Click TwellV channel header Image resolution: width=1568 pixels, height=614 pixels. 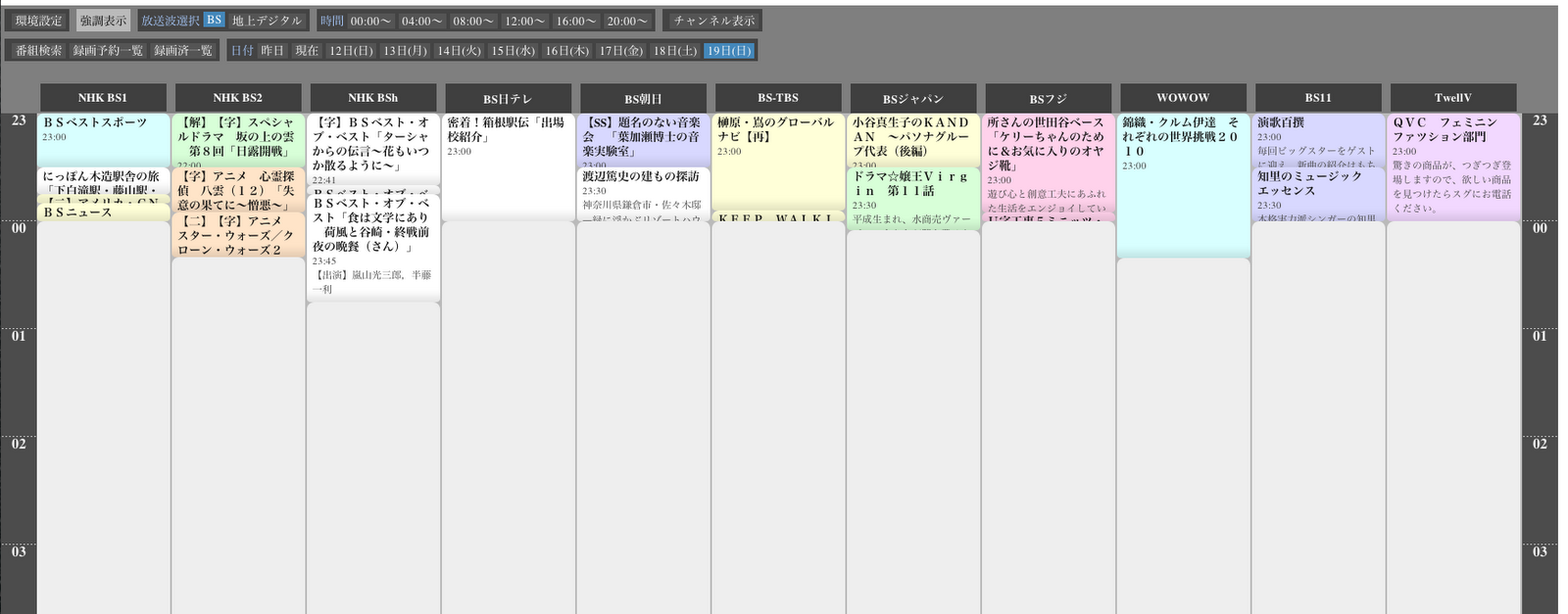1453,98
